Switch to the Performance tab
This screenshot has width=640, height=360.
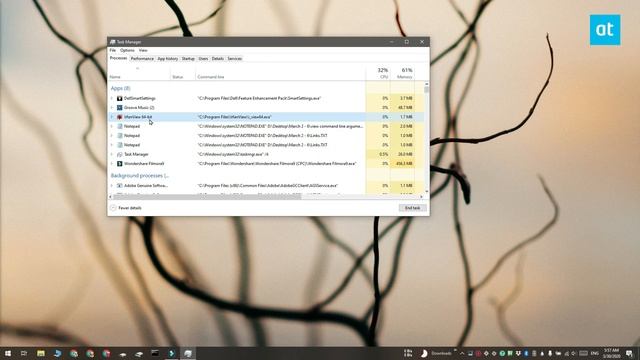pyautogui.click(x=142, y=59)
